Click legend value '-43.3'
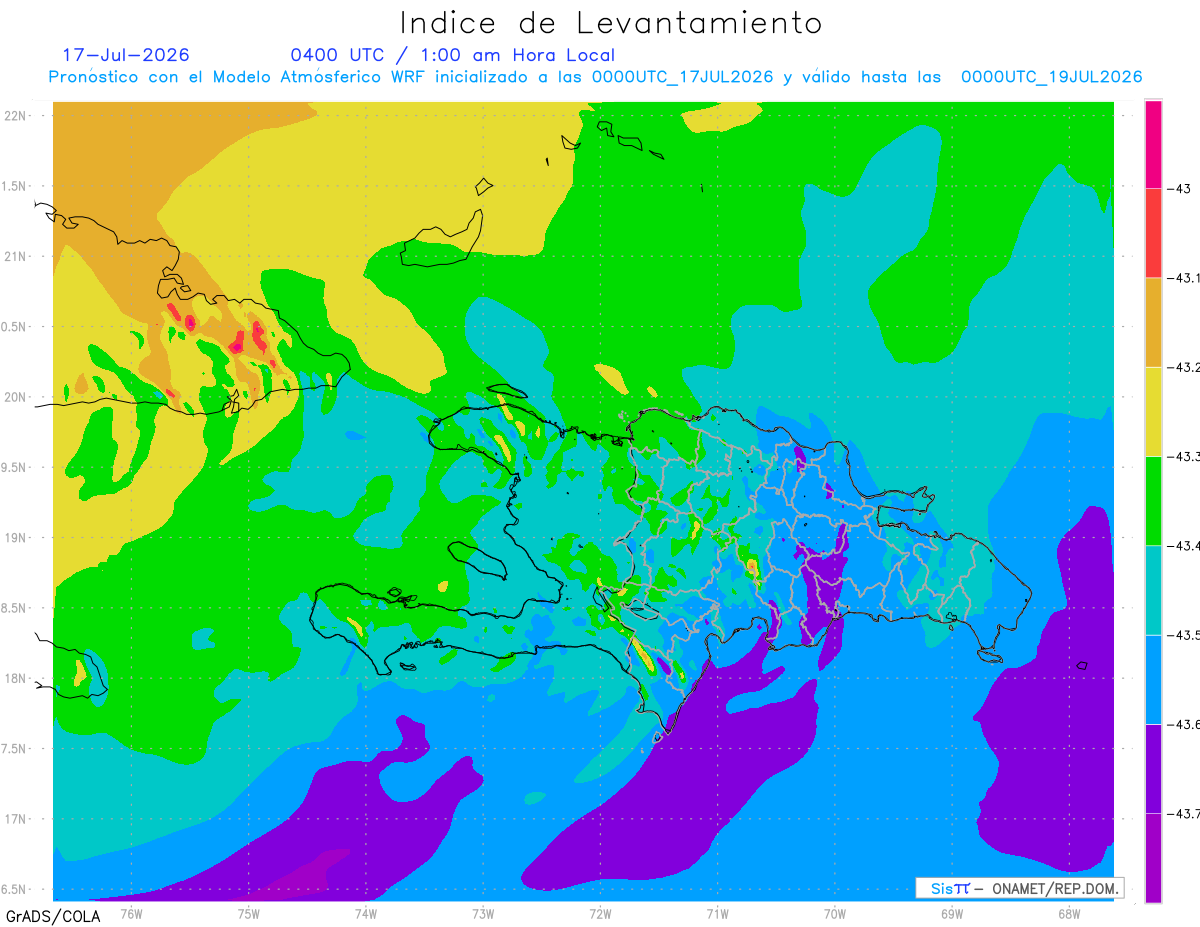Viewport: 1200px width, 927px height. [x=1186, y=456]
